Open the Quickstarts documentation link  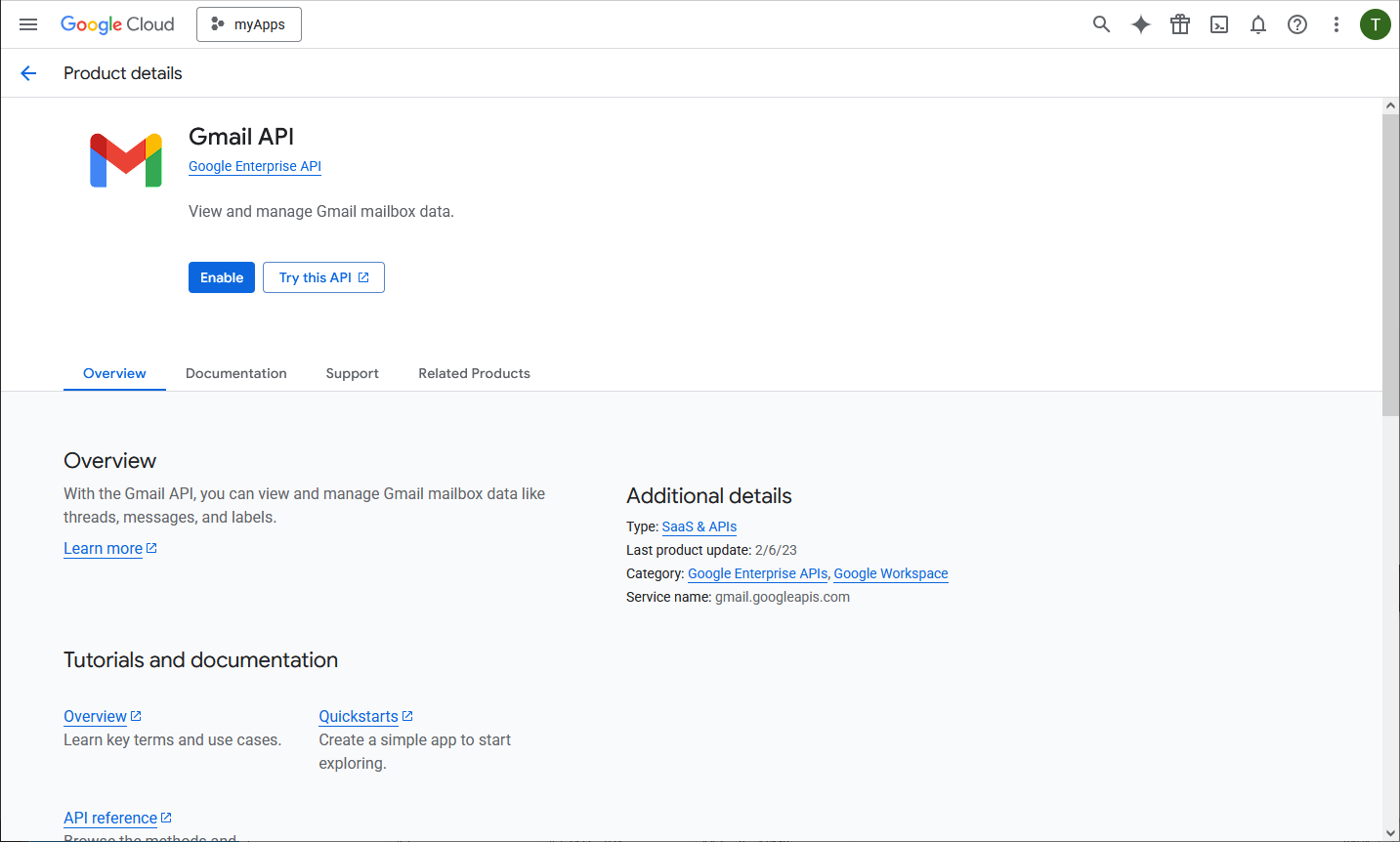coord(359,716)
